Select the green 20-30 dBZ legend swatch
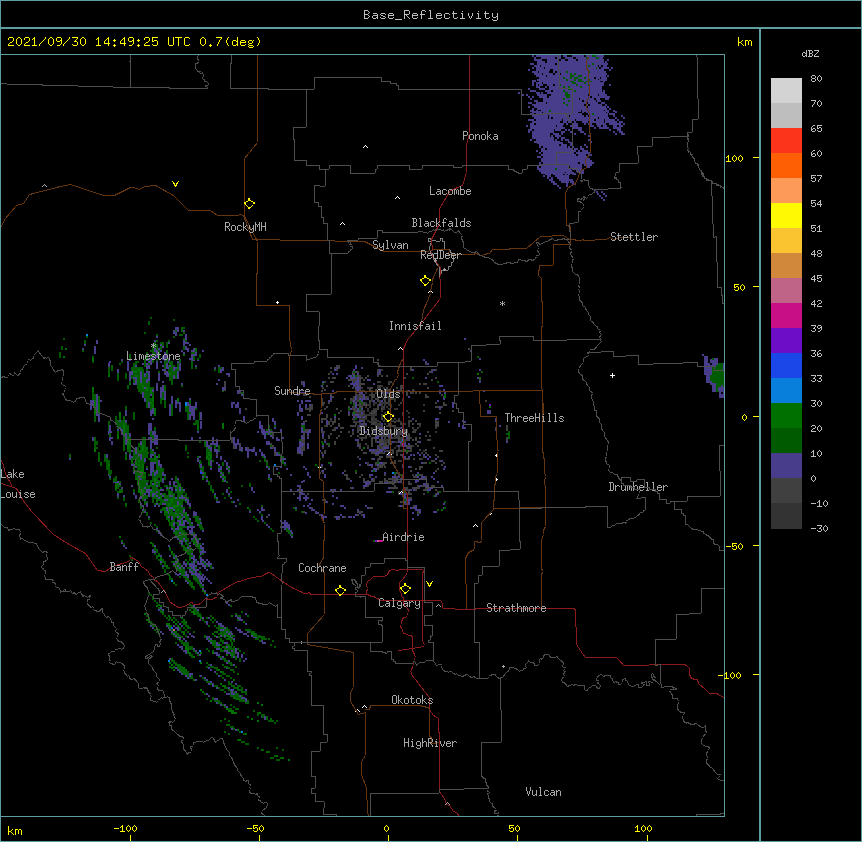This screenshot has height=842, width=862. click(x=786, y=416)
